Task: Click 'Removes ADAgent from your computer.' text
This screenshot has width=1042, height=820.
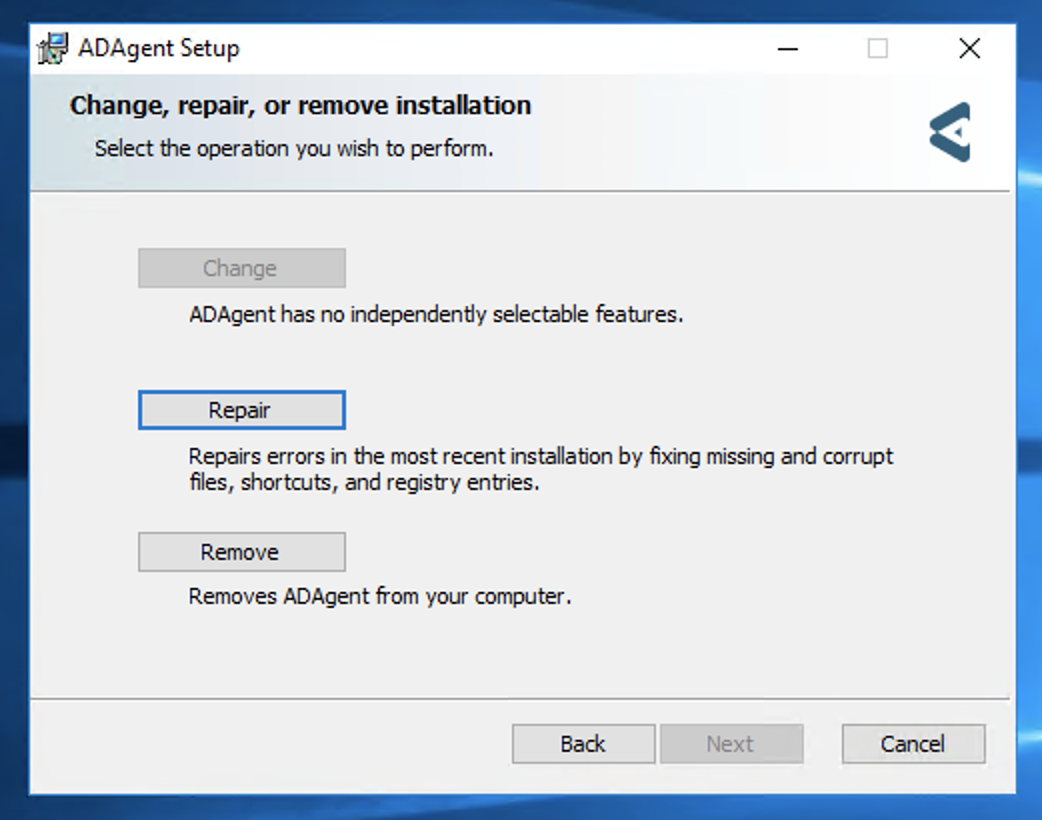Action: coord(380,597)
